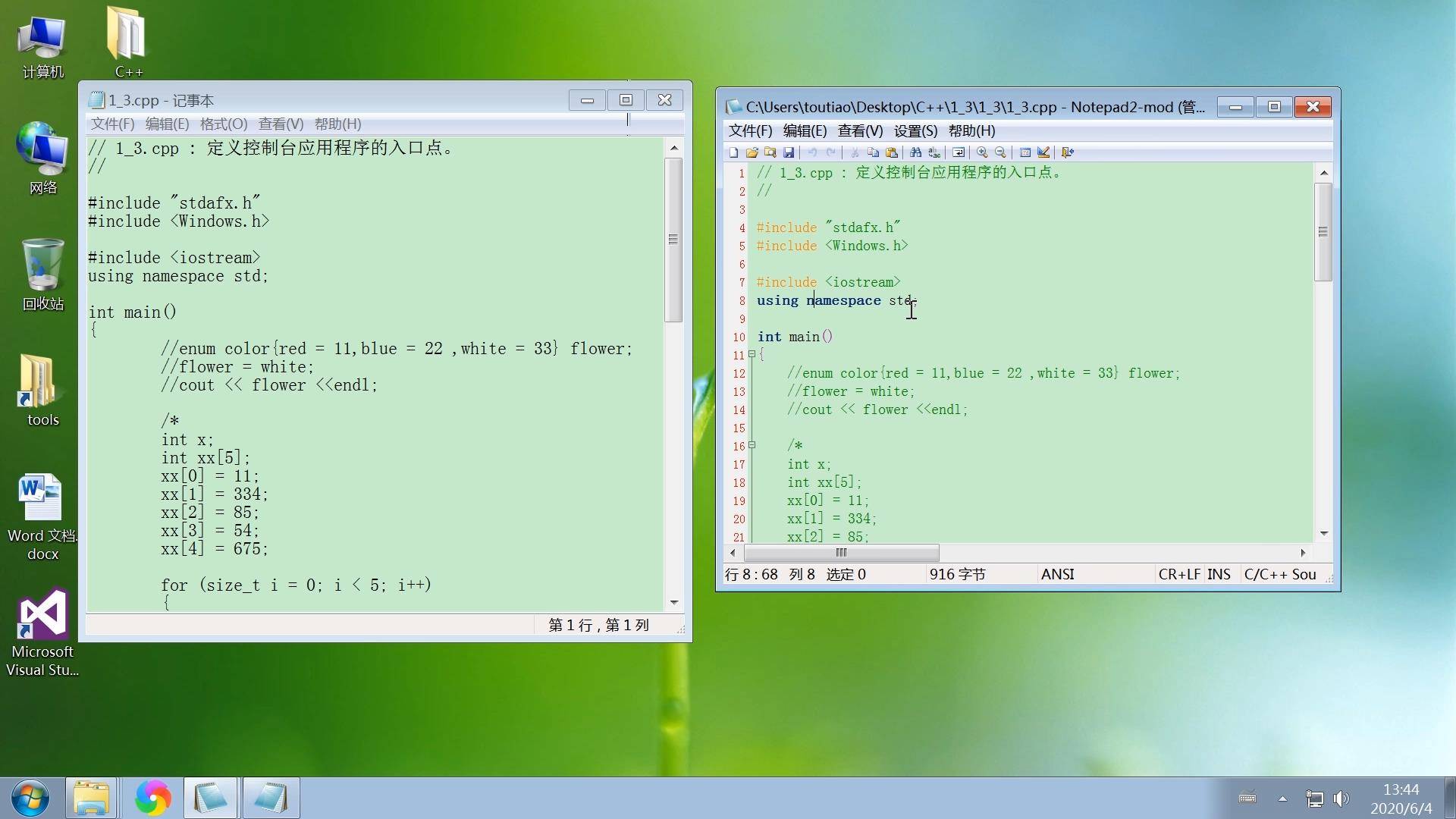Image resolution: width=1456 pixels, height=819 pixels.
Task: Click the Browse folder icon in Notepad2 toolbar
Action: (x=770, y=152)
